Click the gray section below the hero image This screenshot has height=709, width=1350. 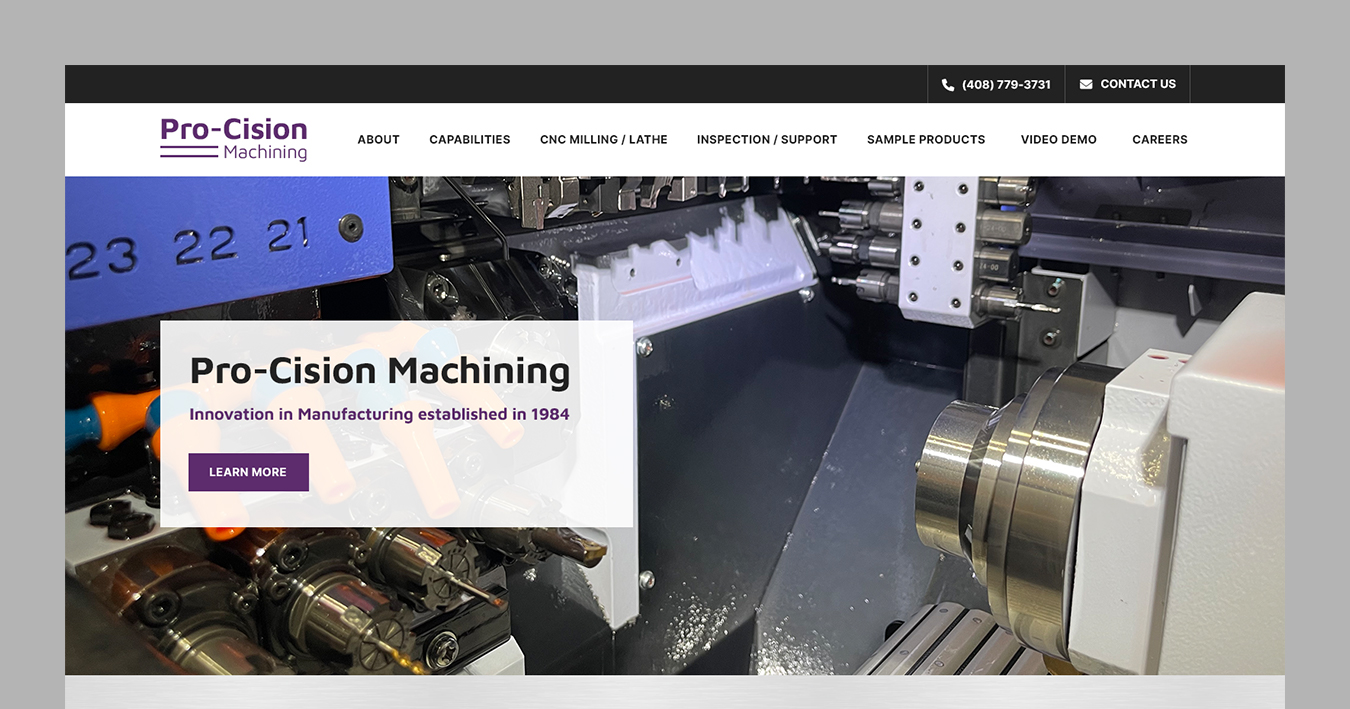point(675,695)
